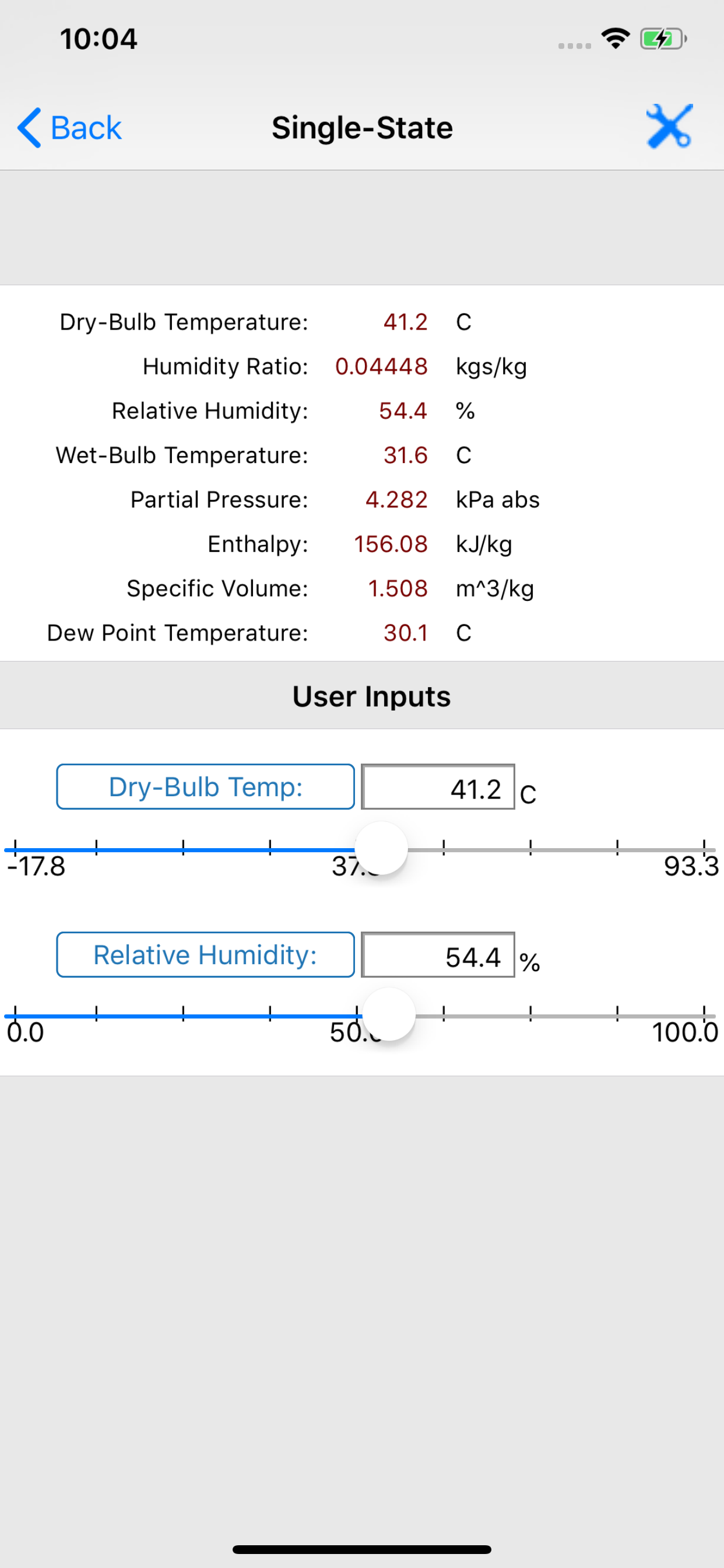
Task: Tap the Humidity Ratio value 0.04448
Action: click(381, 366)
